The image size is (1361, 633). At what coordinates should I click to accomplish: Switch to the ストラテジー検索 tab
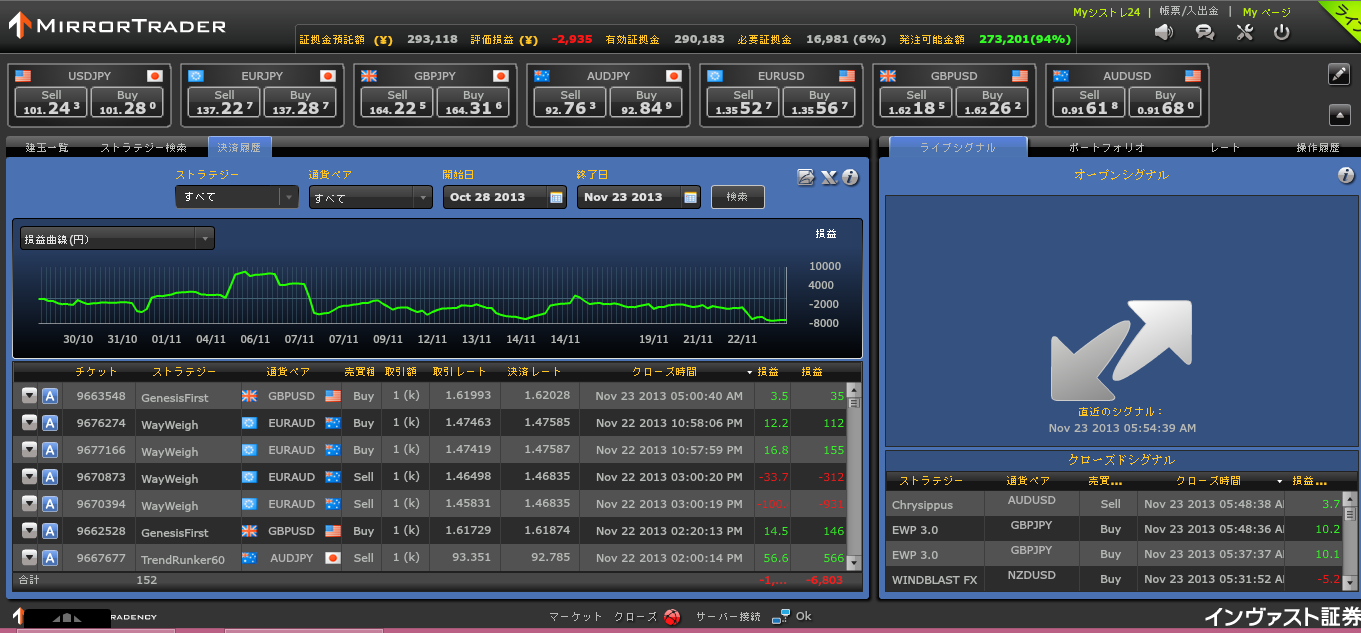[x=143, y=147]
